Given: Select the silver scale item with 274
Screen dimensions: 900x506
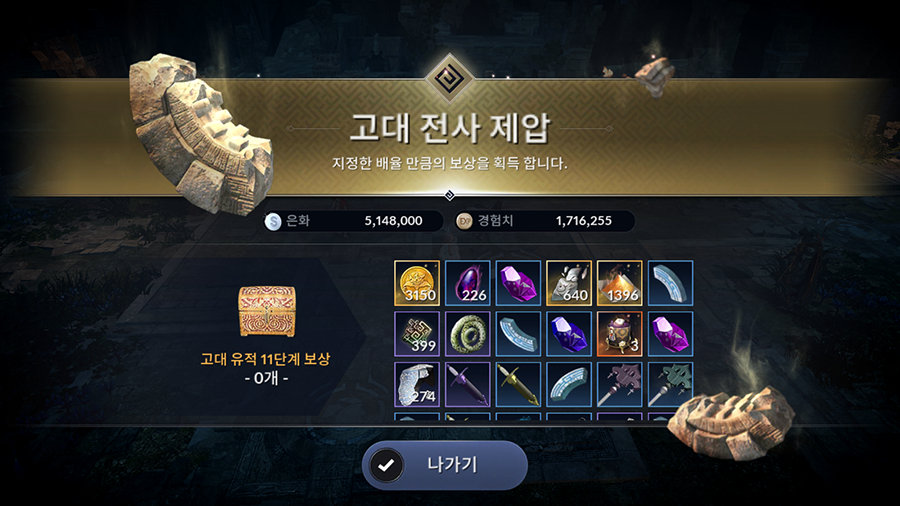Looking at the screenshot, I should pos(417,384).
